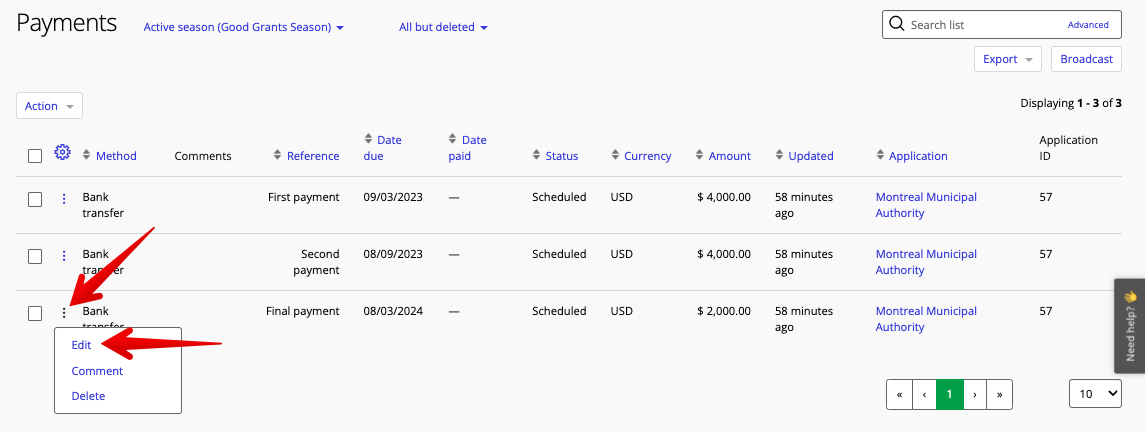
Task: Click the First payment reference text
Action: point(304,197)
